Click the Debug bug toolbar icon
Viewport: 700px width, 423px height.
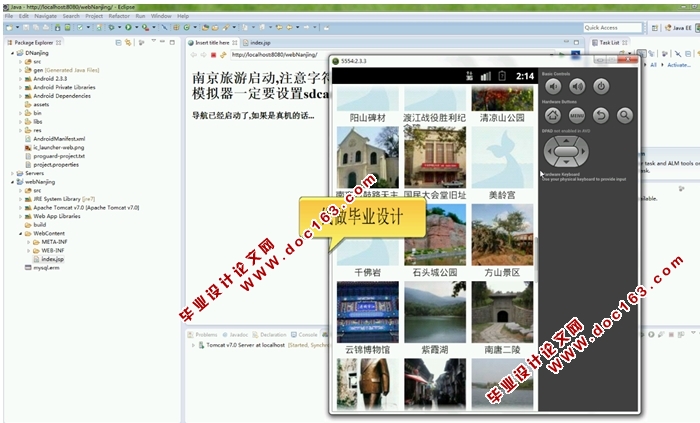coord(111,28)
